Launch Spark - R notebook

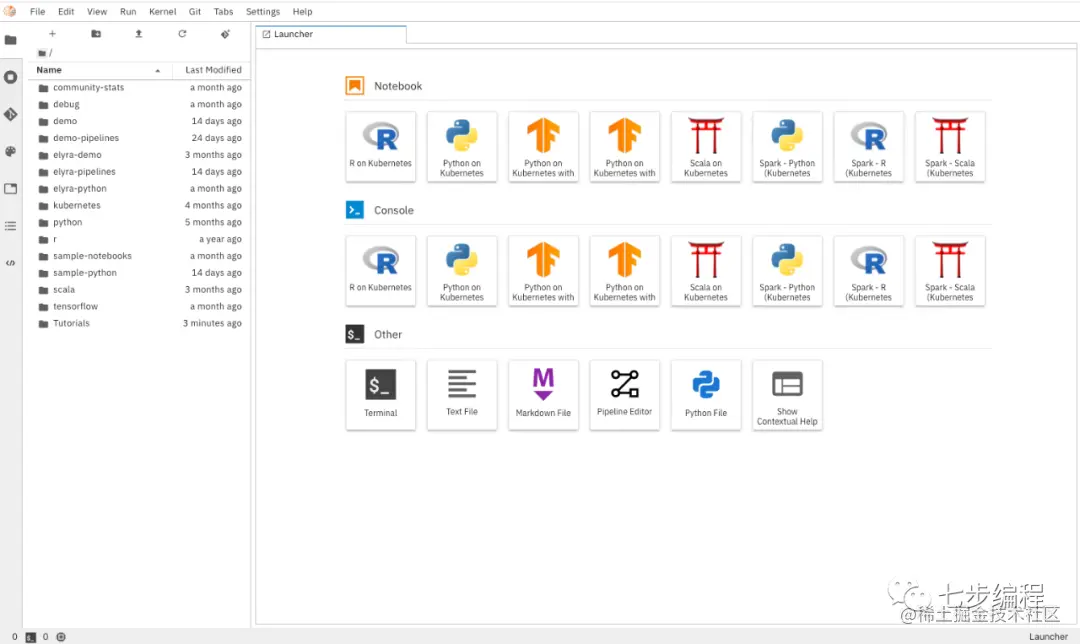pyautogui.click(x=869, y=147)
